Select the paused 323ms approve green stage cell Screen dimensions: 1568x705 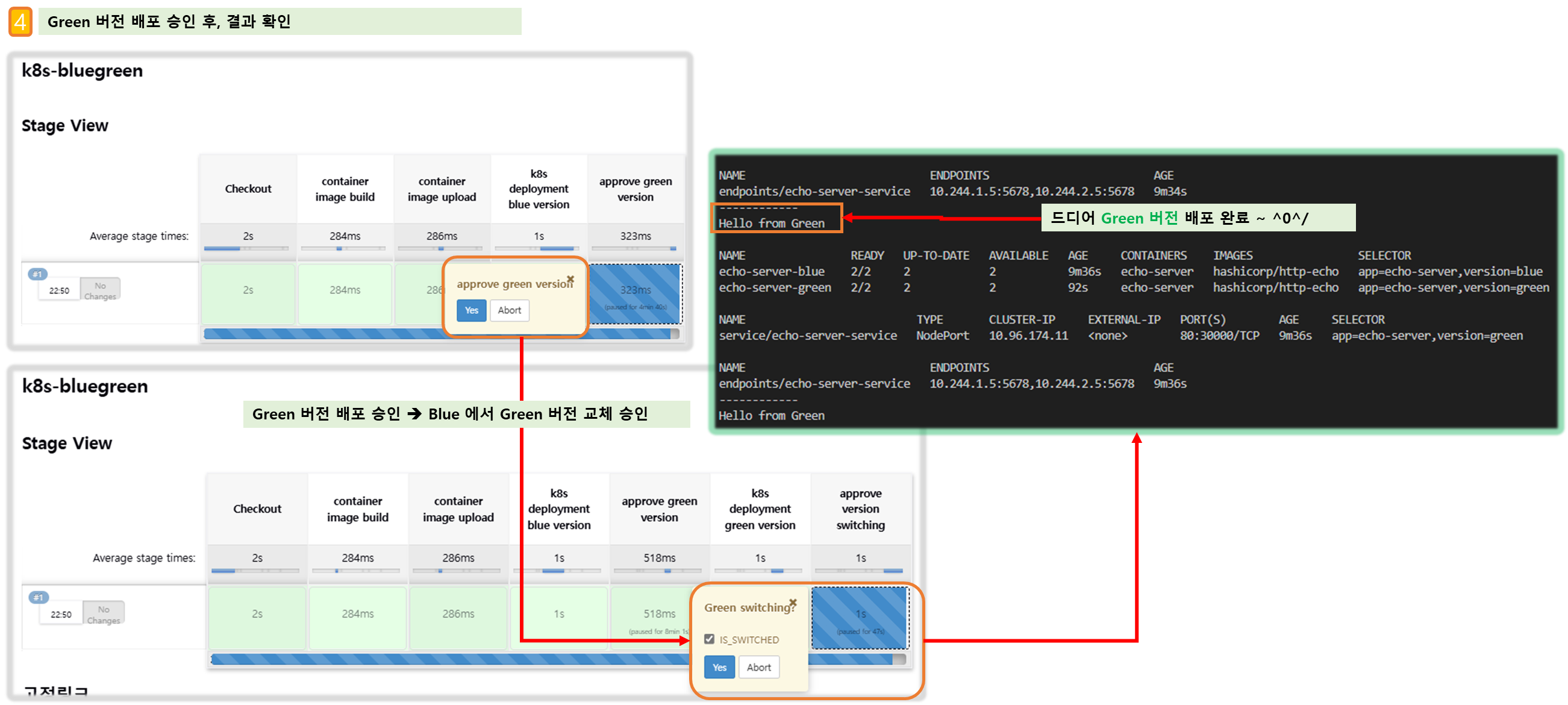635,294
